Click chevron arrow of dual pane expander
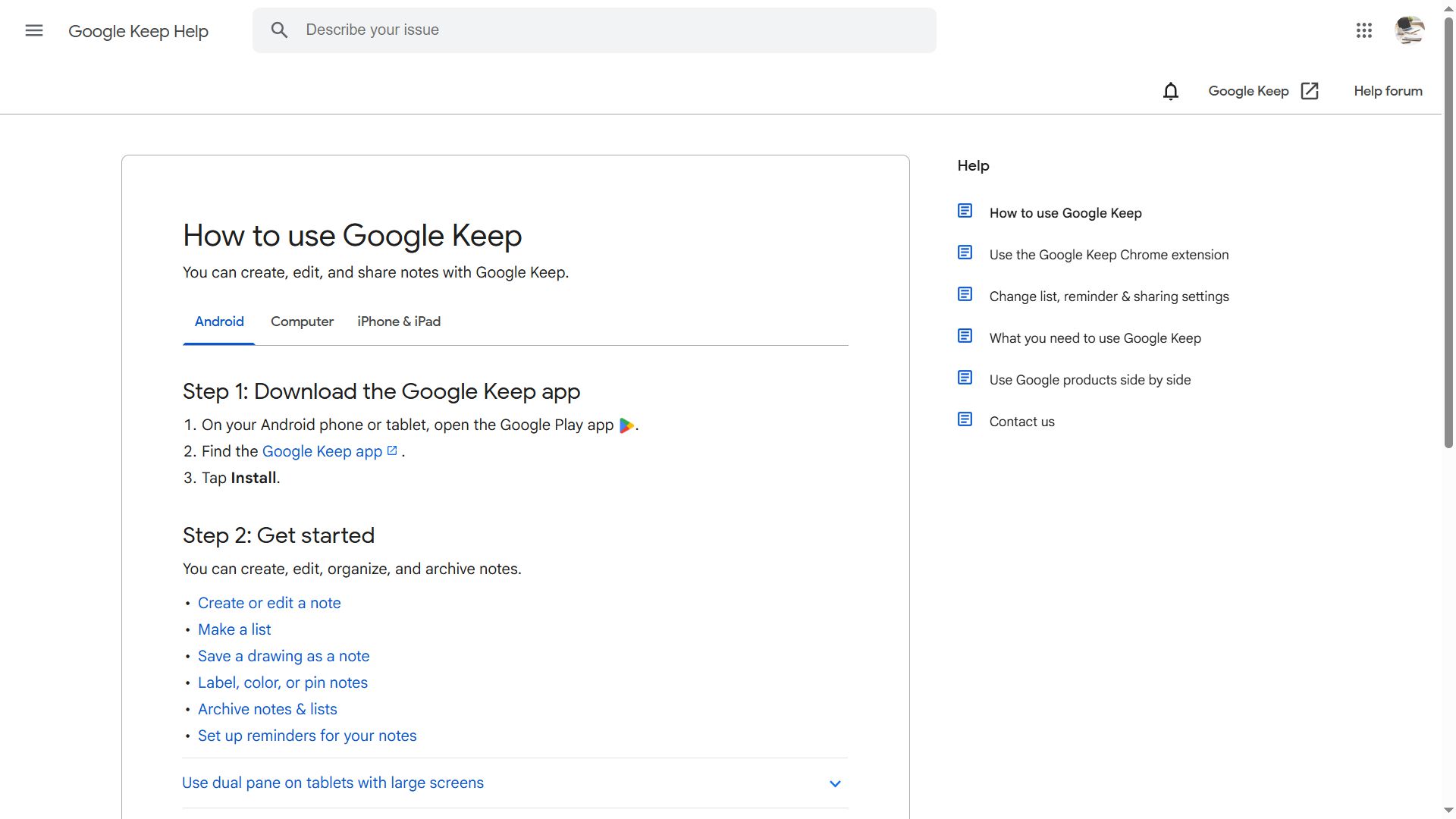Screen dimensions: 1456x819 (835, 783)
